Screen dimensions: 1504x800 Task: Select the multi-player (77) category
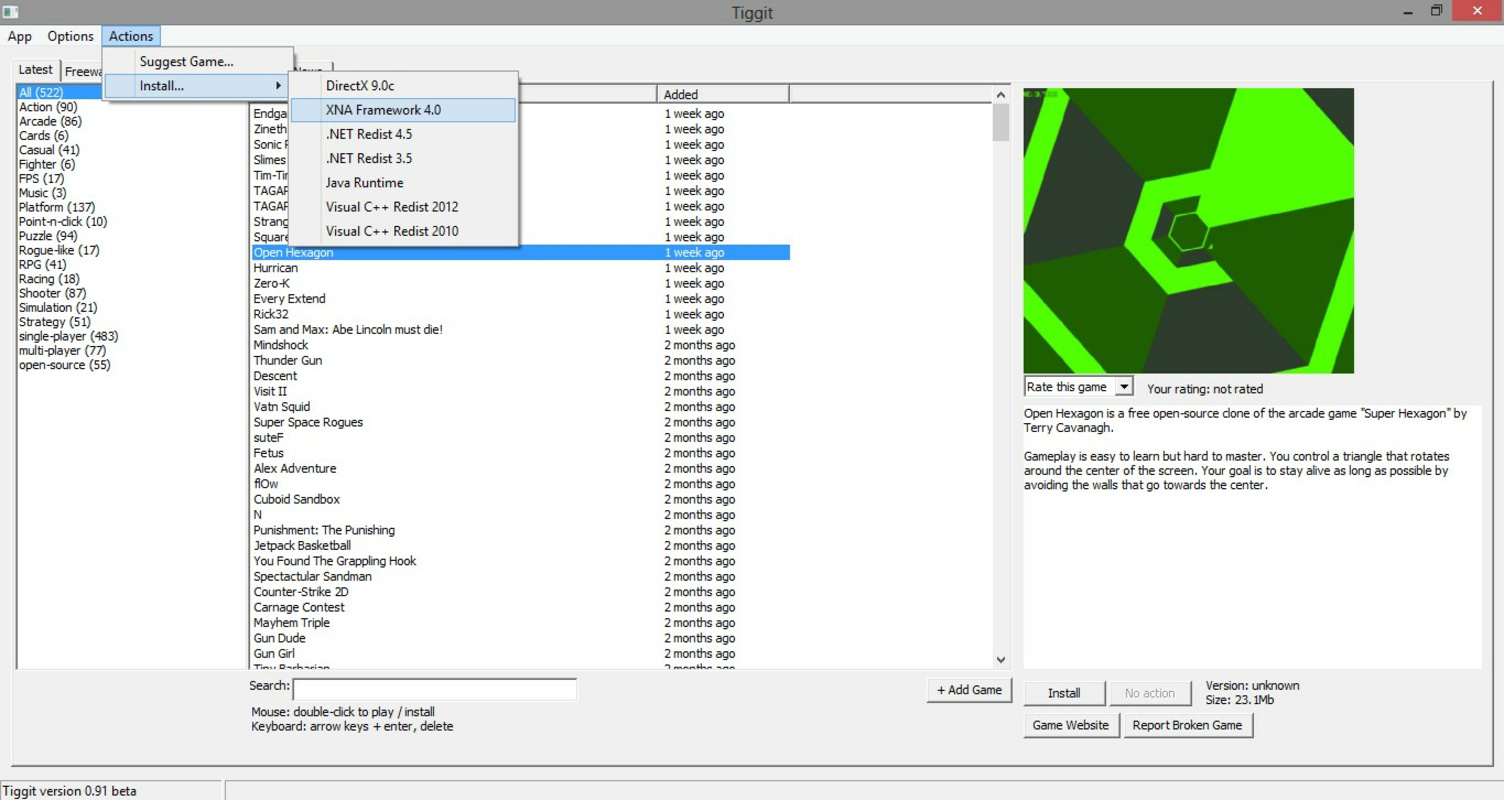coord(62,351)
